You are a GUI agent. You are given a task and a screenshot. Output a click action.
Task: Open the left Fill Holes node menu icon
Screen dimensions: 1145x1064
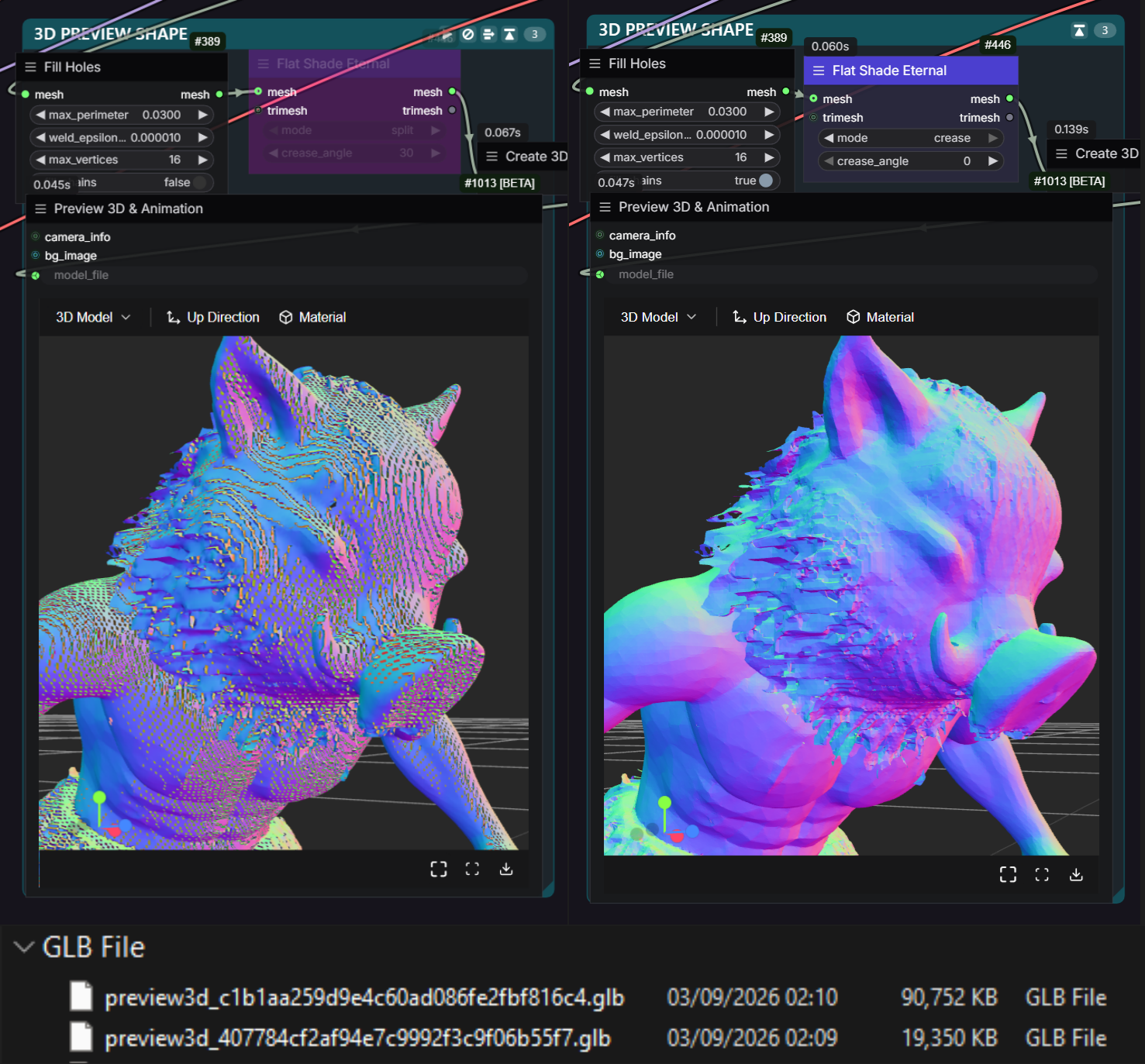coord(30,67)
